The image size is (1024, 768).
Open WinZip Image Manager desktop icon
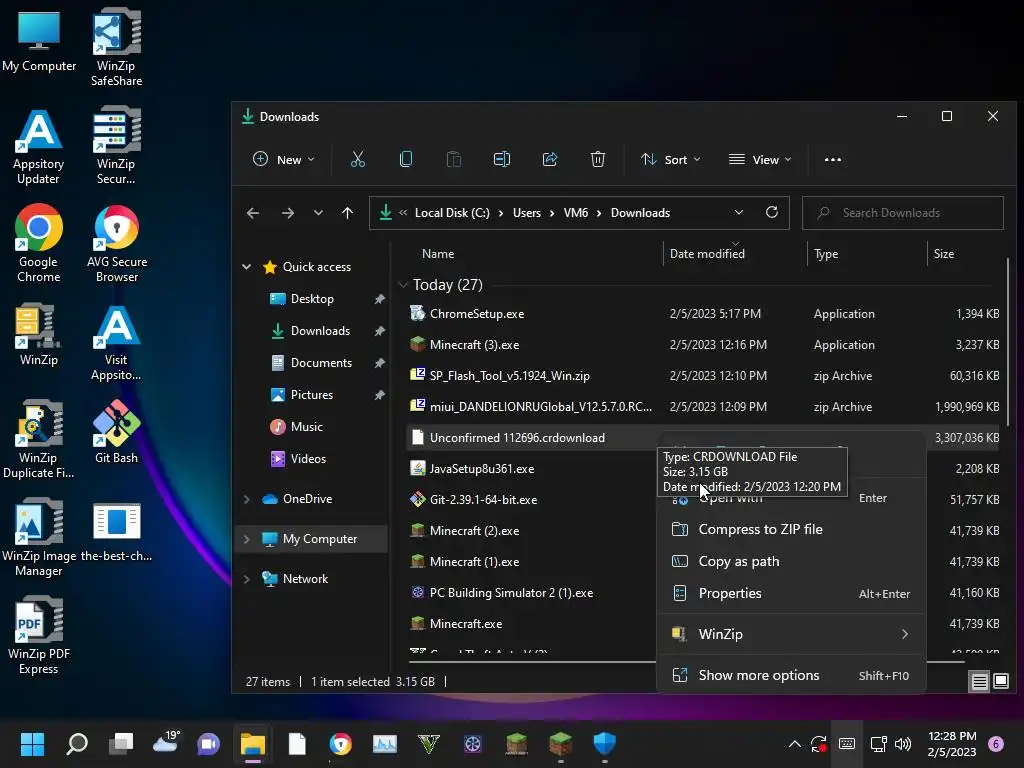tap(39, 537)
